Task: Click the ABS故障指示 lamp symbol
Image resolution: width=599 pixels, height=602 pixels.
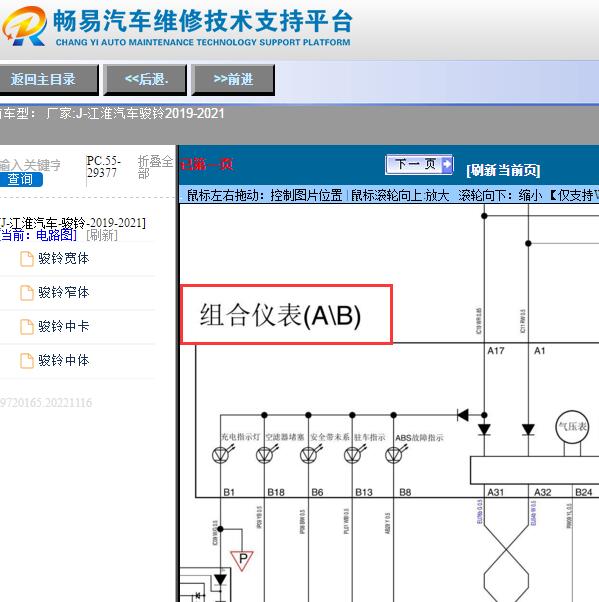Action: (395, 455)
